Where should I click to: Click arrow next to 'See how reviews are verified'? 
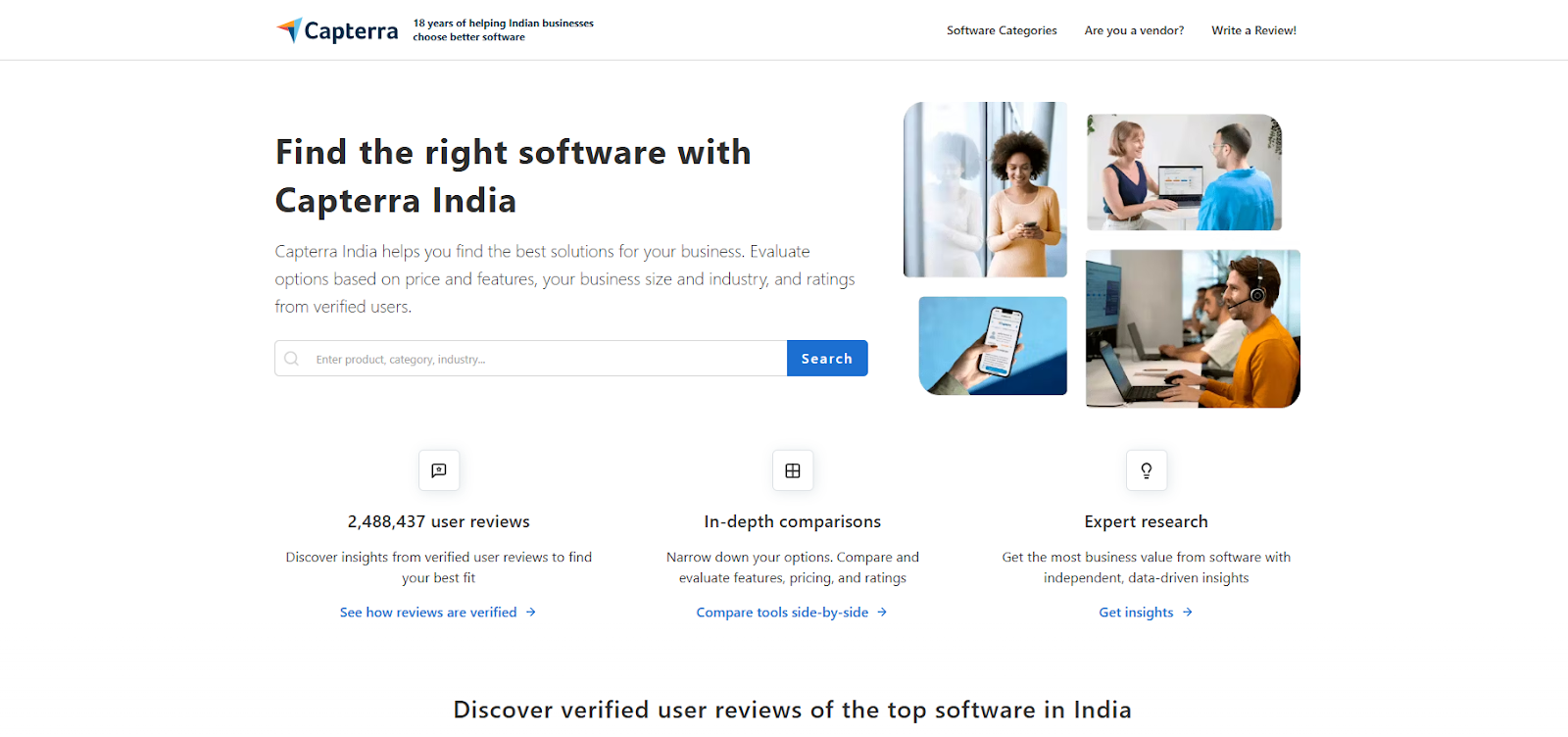(x=531, y=613)
